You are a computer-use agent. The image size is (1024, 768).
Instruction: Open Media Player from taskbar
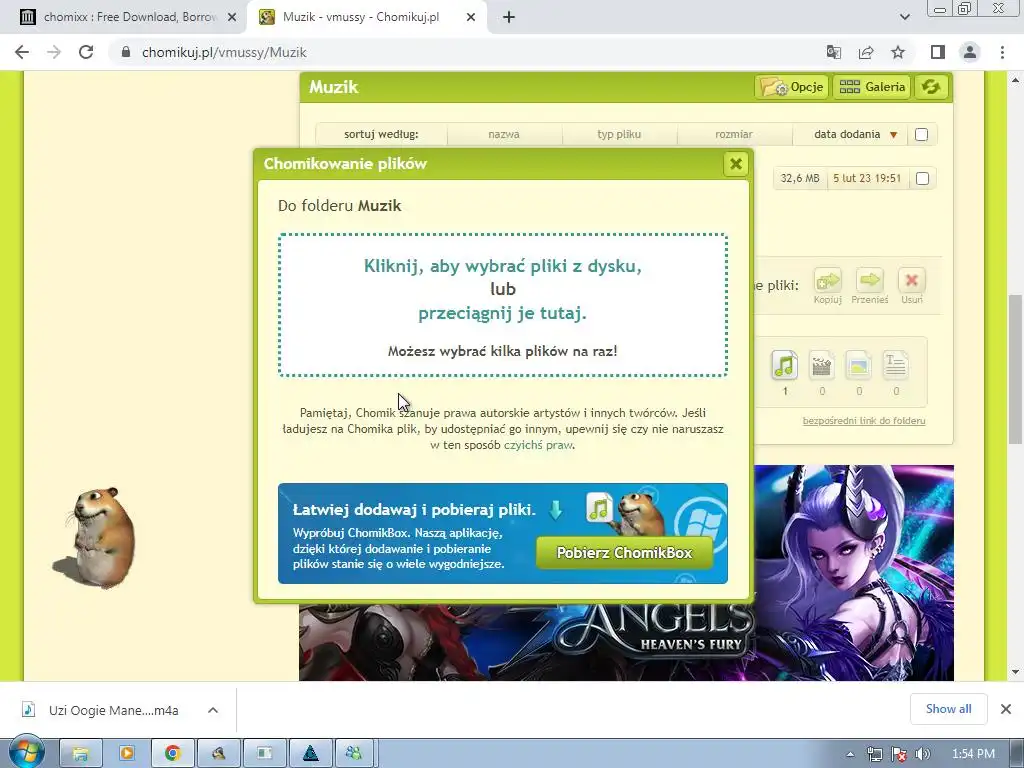(126, 754)
